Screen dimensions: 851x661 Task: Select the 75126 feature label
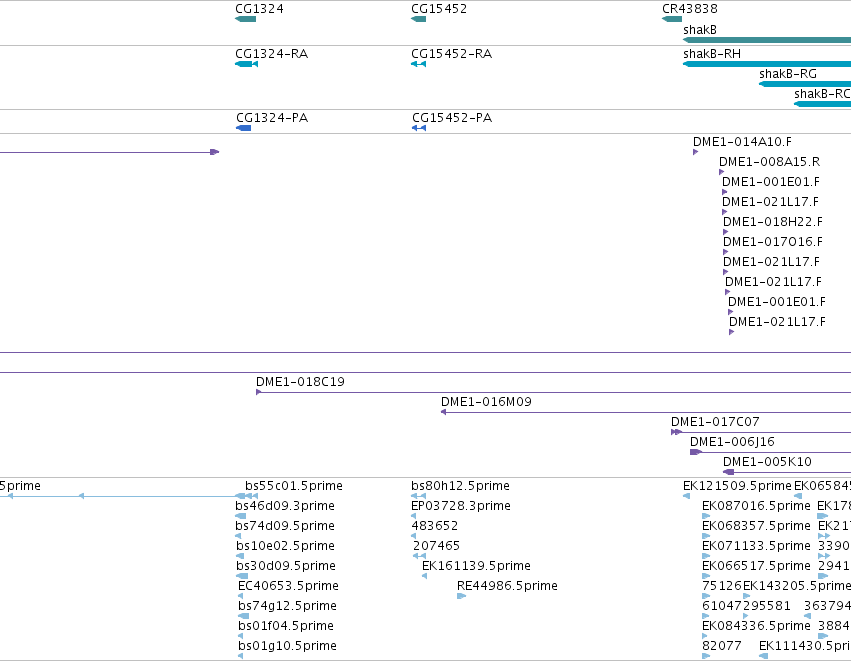tap(722, 587)
